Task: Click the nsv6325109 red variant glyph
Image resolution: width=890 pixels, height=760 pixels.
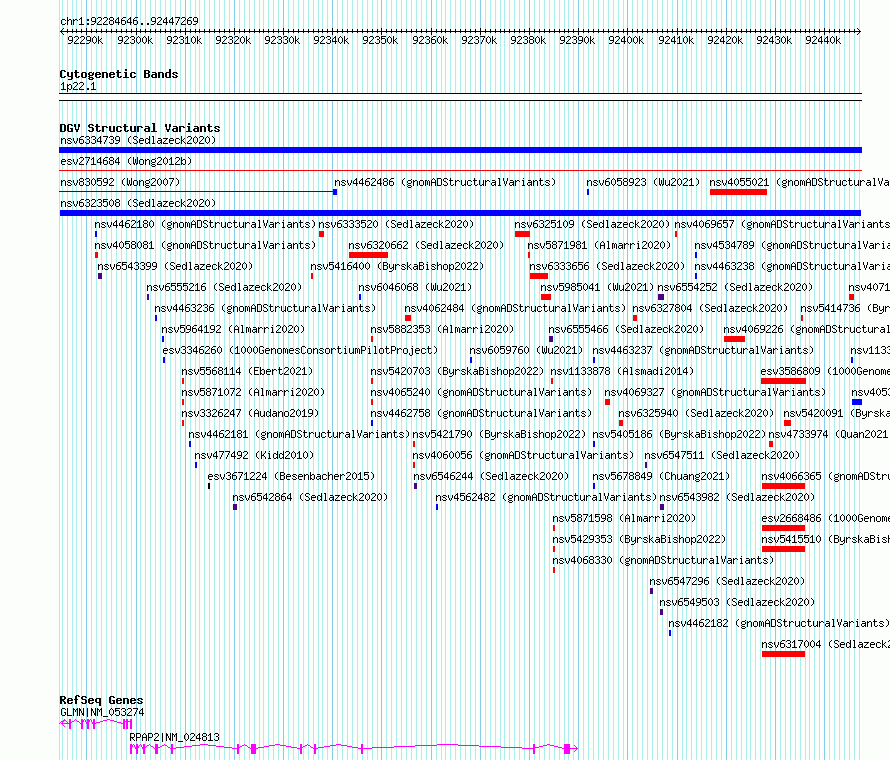Action: 522,234
